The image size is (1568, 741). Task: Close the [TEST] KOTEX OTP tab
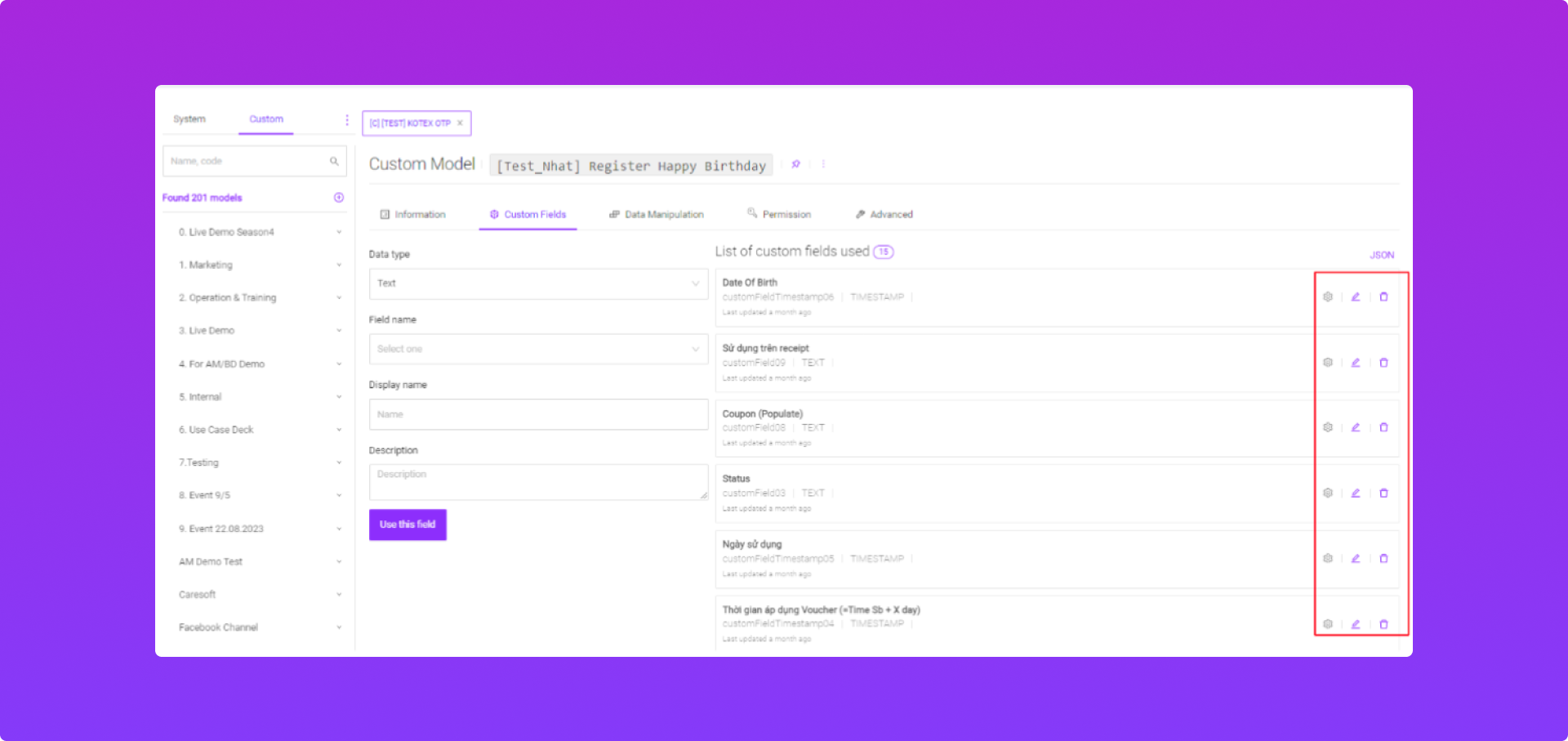(460, 123)
